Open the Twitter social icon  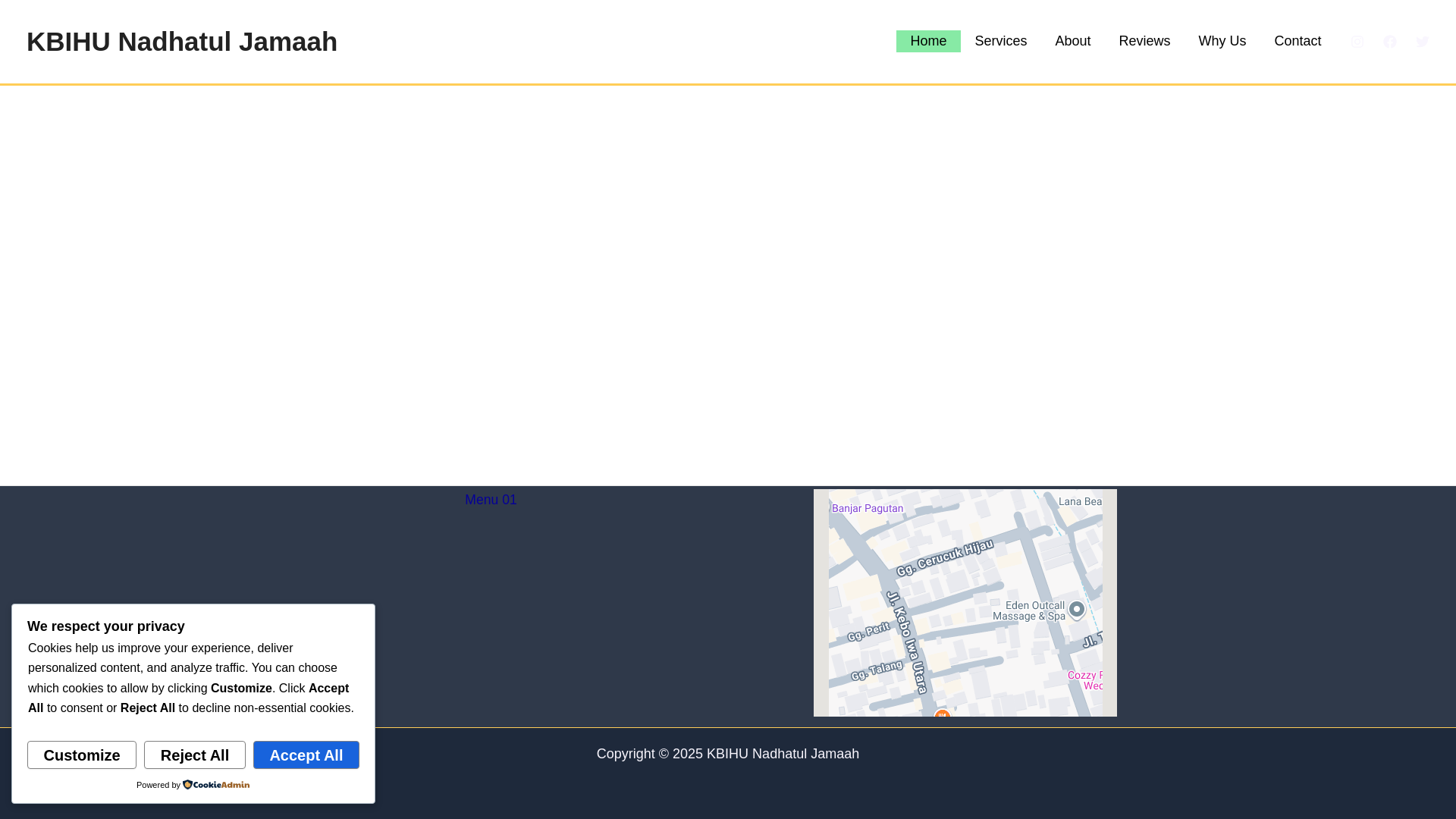tap(1422, 42)
